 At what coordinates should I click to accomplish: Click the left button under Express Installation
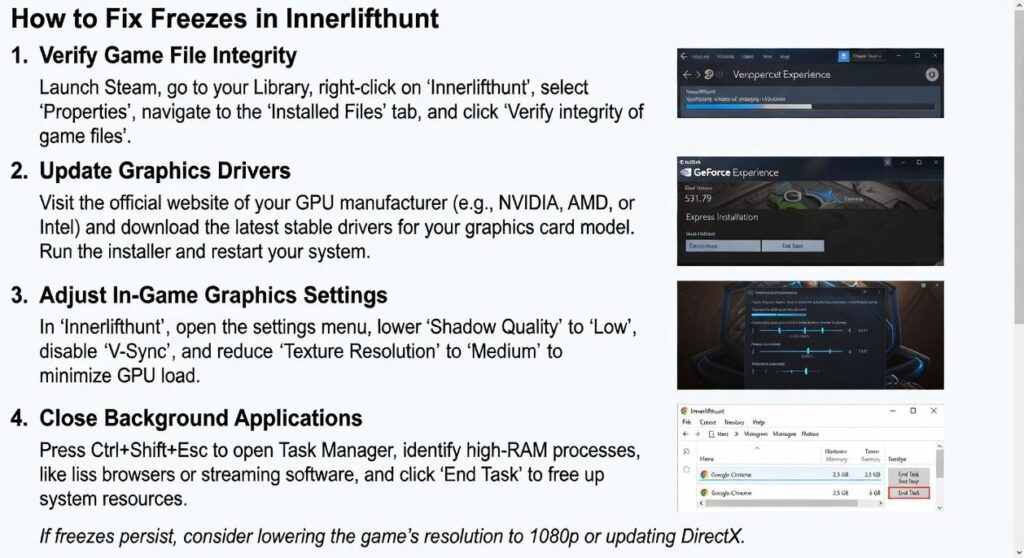pos(720,245)
